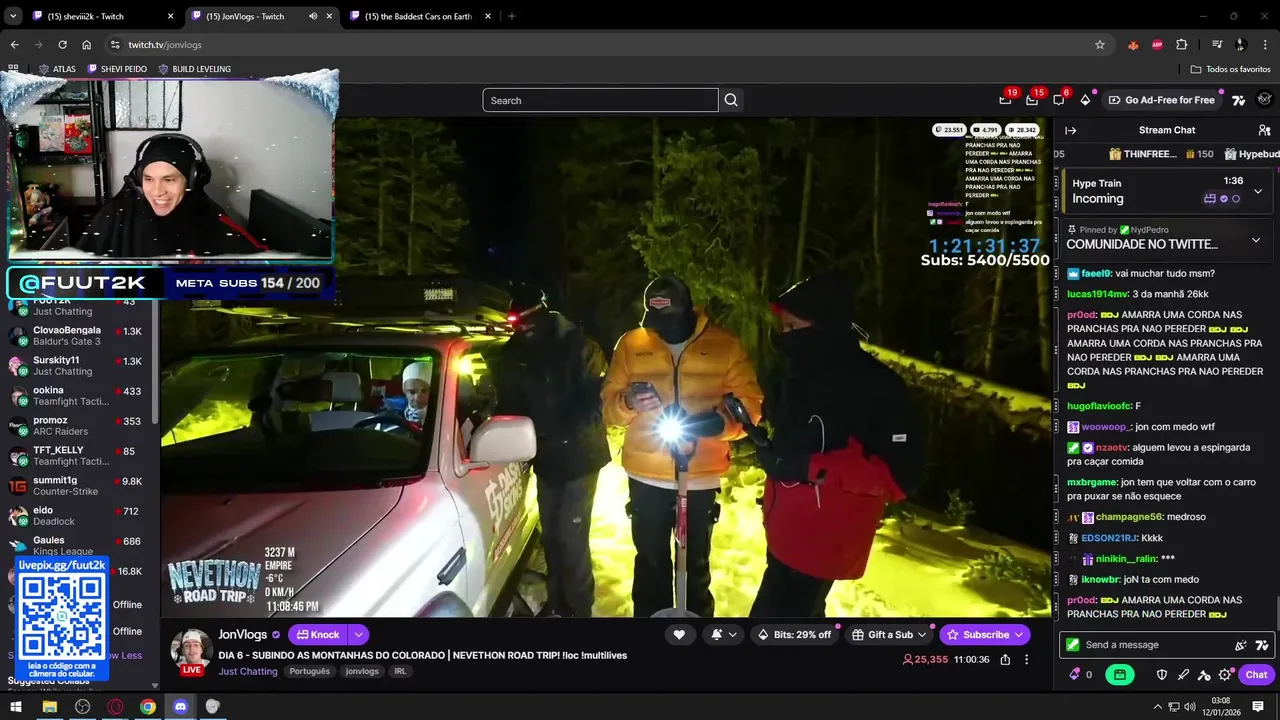Open the channel points balance icon

(x=1080, y=675)
